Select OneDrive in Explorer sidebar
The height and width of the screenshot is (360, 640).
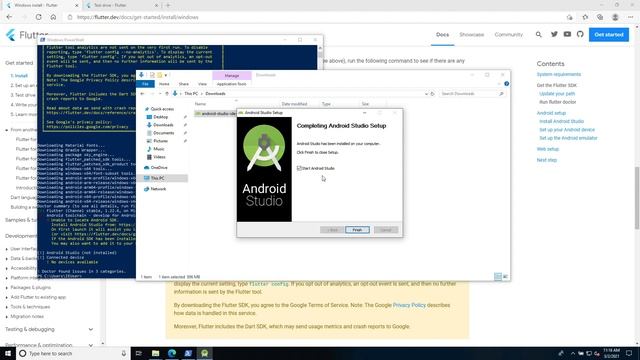(159, 167)
